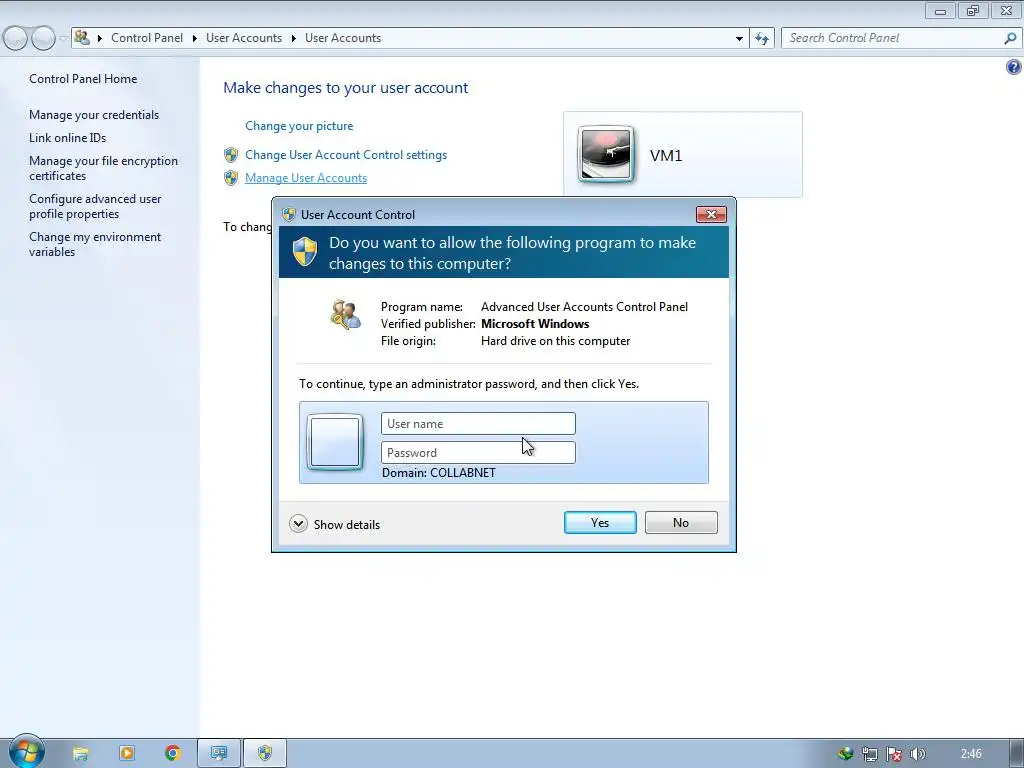The image size is (1024, 768).
Task: Go to Control Panel Home
Action: (x=83, y=78)
